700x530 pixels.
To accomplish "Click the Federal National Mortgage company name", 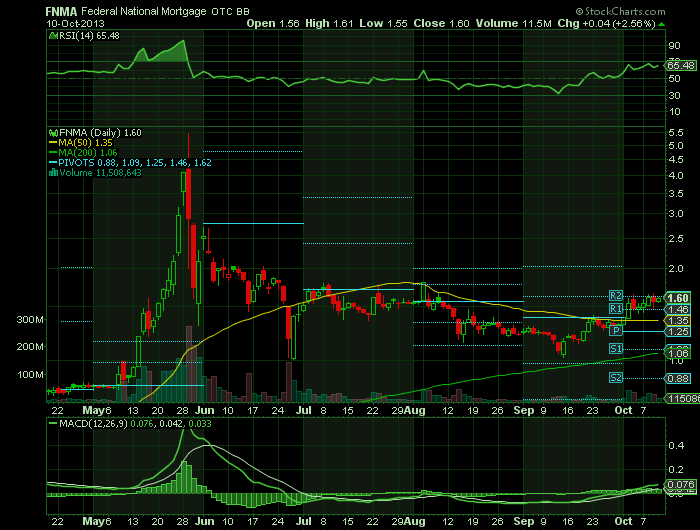I will click(x=144, y=12).
